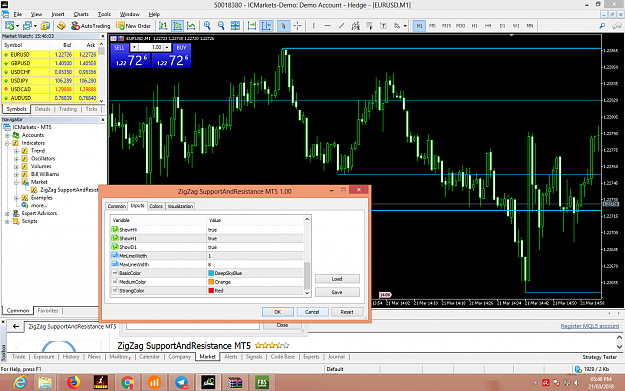Click the Orange MediumColor swatch

211,282
